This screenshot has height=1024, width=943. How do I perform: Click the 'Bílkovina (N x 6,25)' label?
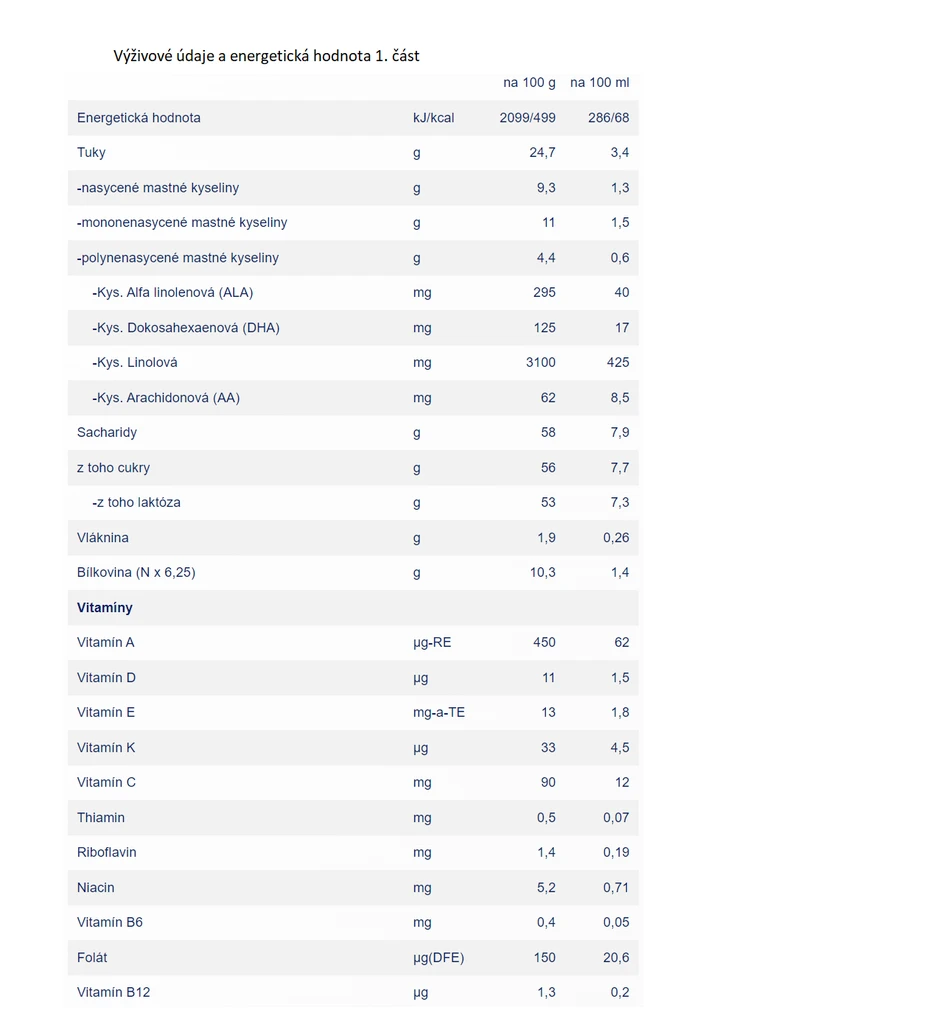pos(136,573)
